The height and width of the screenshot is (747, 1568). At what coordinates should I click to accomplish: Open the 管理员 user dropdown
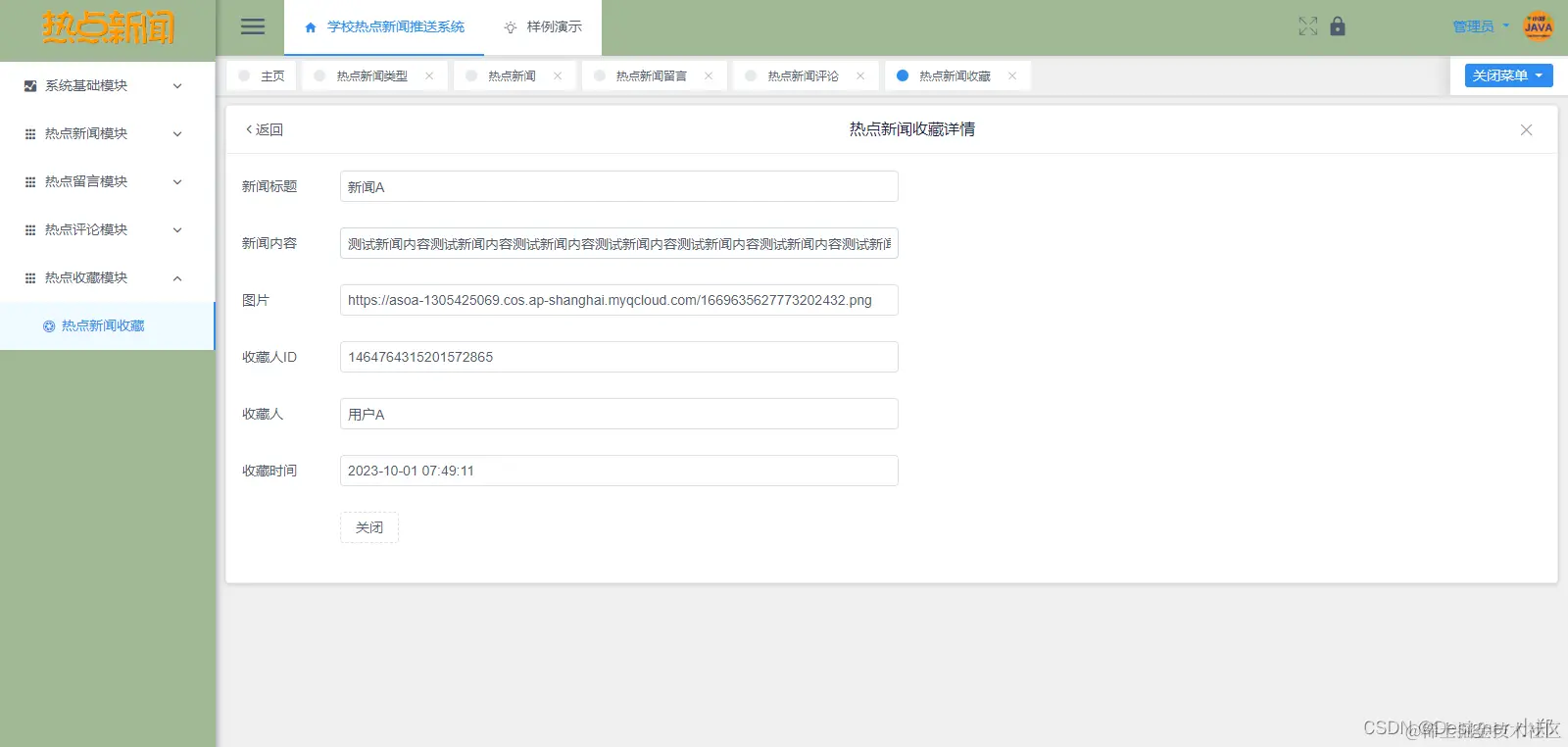(1480, 26)
